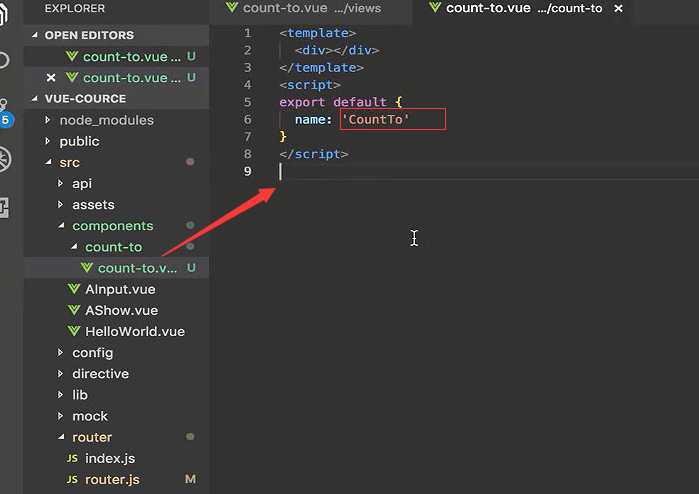Screen dimensions: 699x494
Task: Open router.js file in explorer
Action: coord(116,479)
